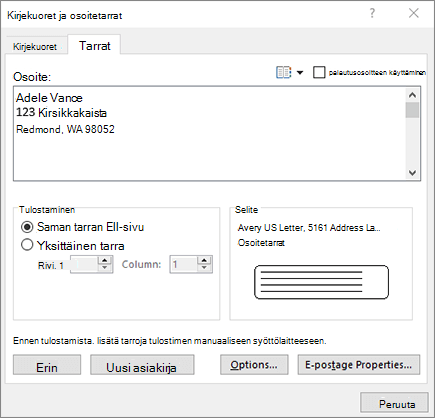Decrease the Rivi value with down arrow
435x418 pixels.
(x=105, y=268)
